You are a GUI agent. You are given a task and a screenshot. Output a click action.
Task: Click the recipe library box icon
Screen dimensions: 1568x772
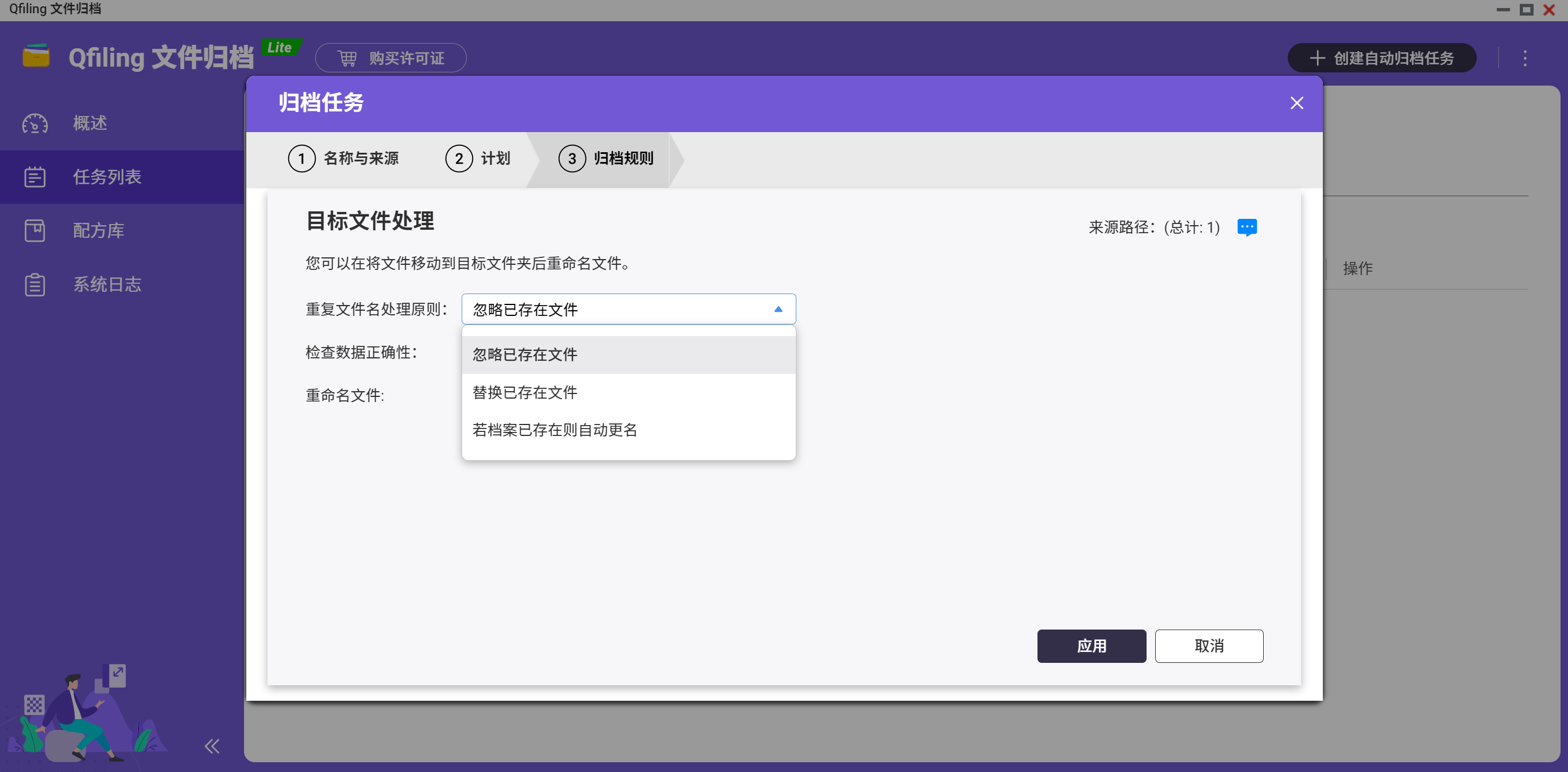pyautogui.click(x=34, y=231)
